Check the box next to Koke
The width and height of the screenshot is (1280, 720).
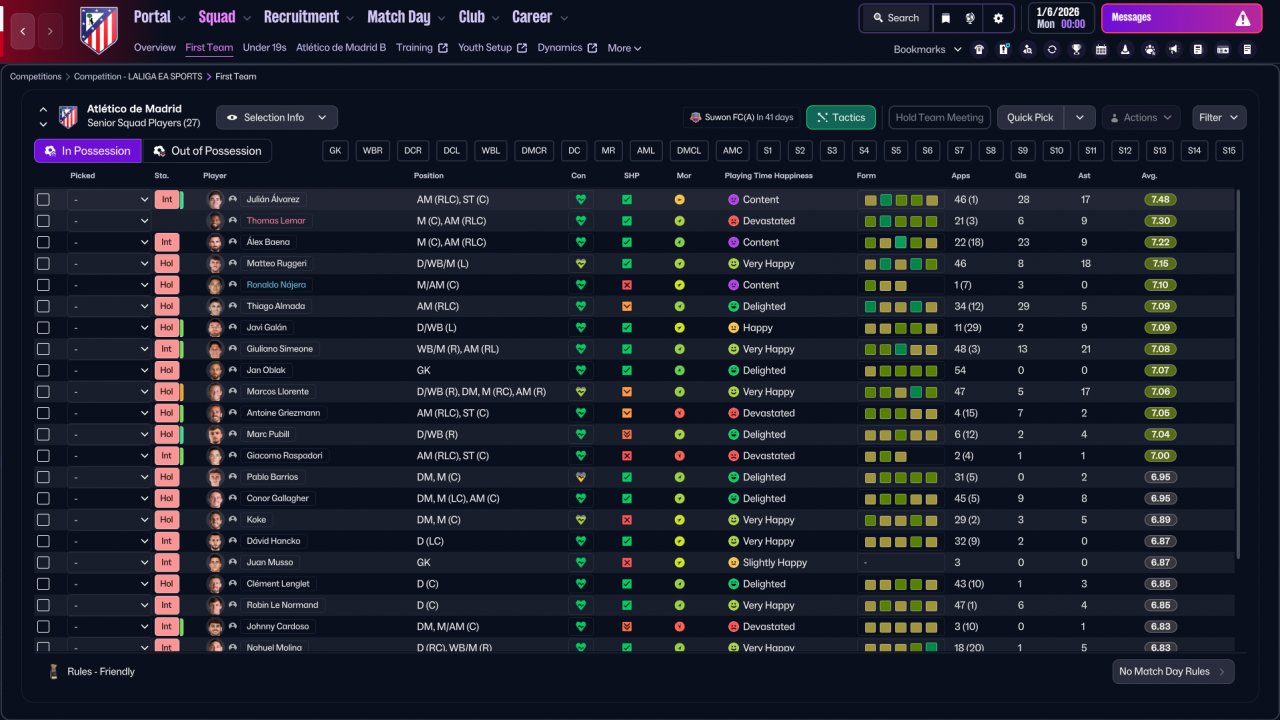tap(43, 520)
